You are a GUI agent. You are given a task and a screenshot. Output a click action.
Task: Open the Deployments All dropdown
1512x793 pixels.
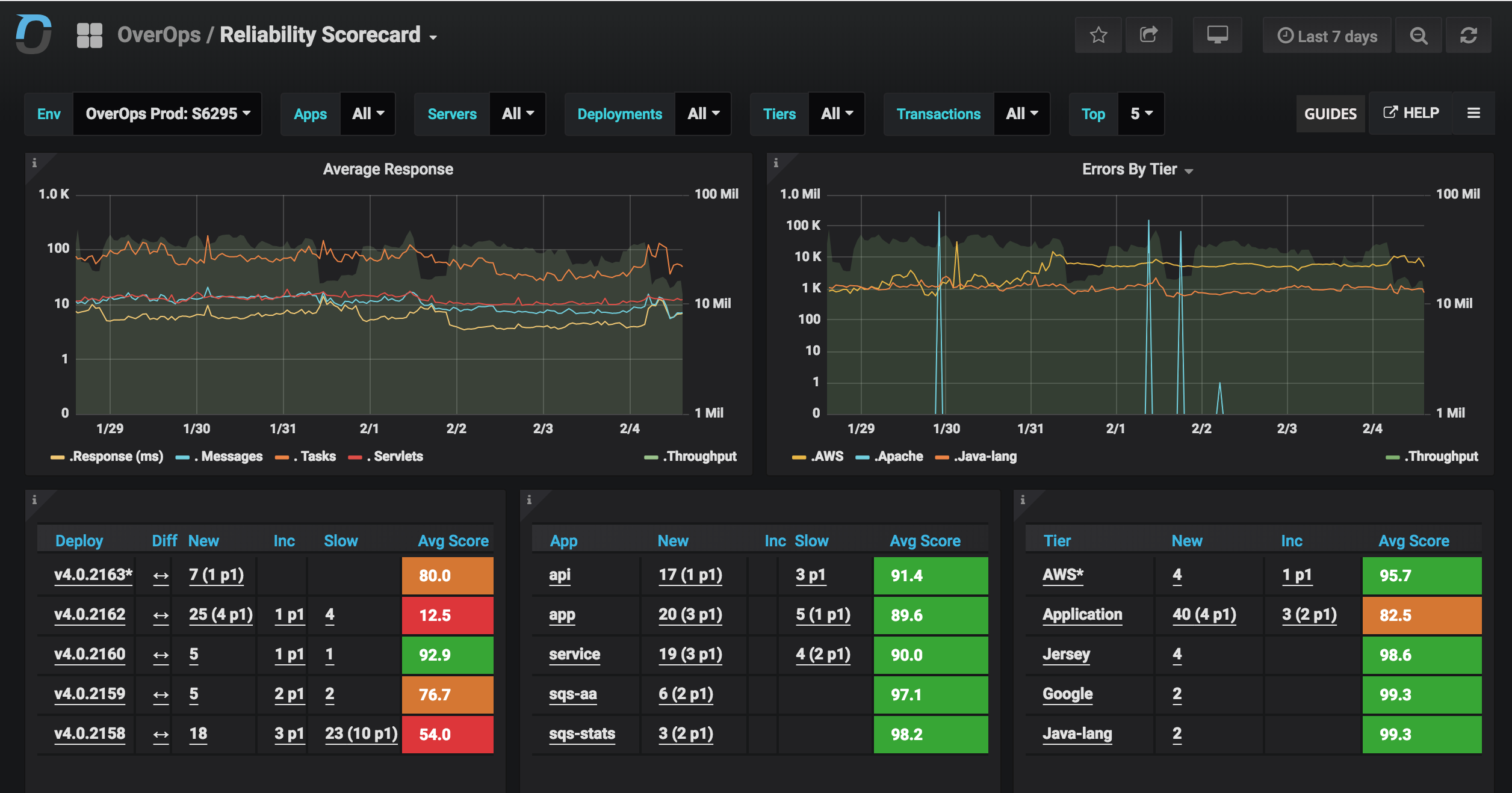[x=703, y=114]
